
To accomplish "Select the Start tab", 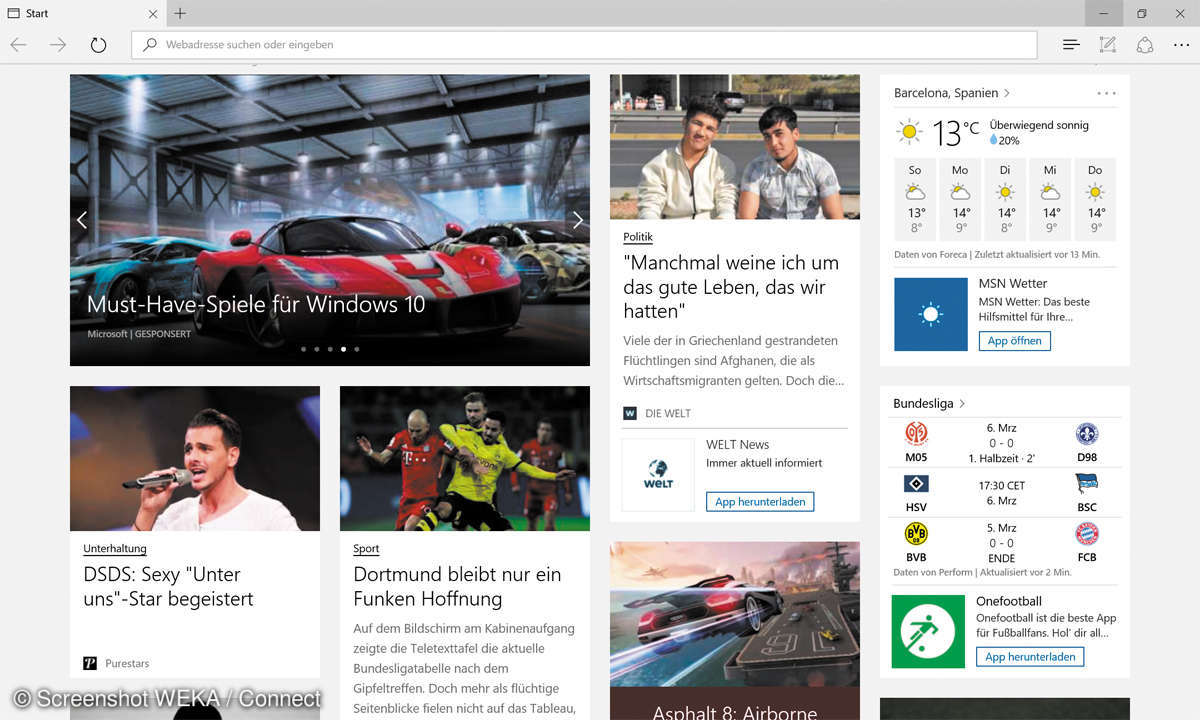I will [x=82, y=14].
